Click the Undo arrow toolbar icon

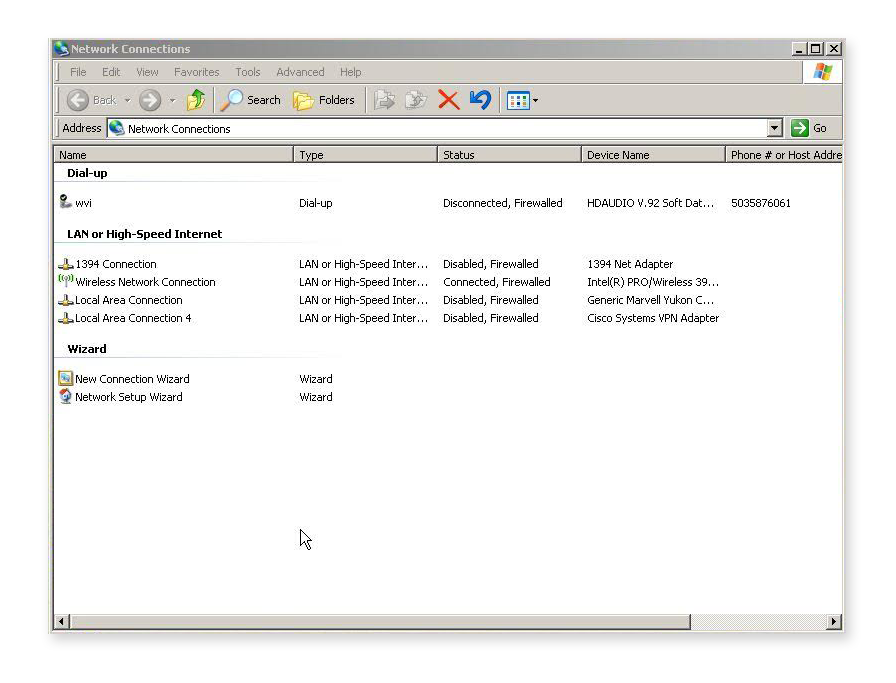tap(479, 99)
